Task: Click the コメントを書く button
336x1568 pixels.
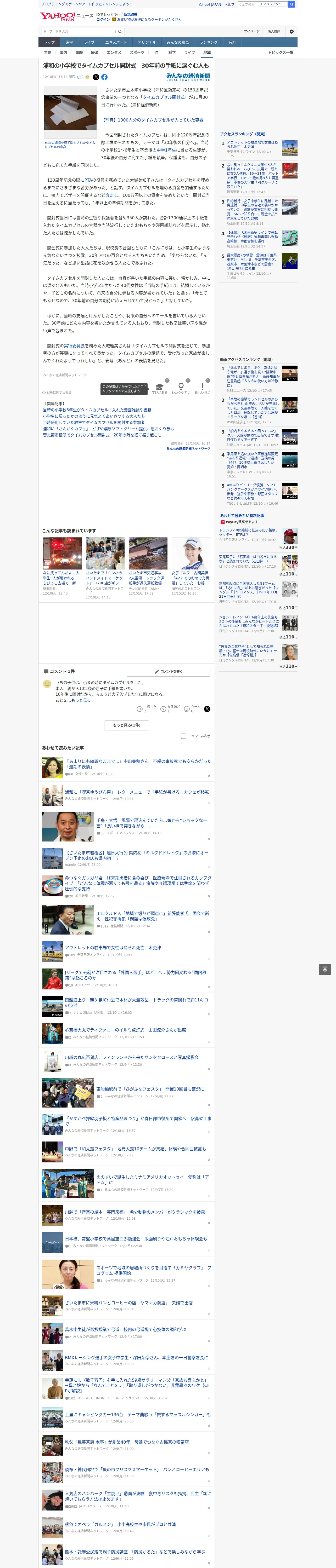Action: [168, 671]
